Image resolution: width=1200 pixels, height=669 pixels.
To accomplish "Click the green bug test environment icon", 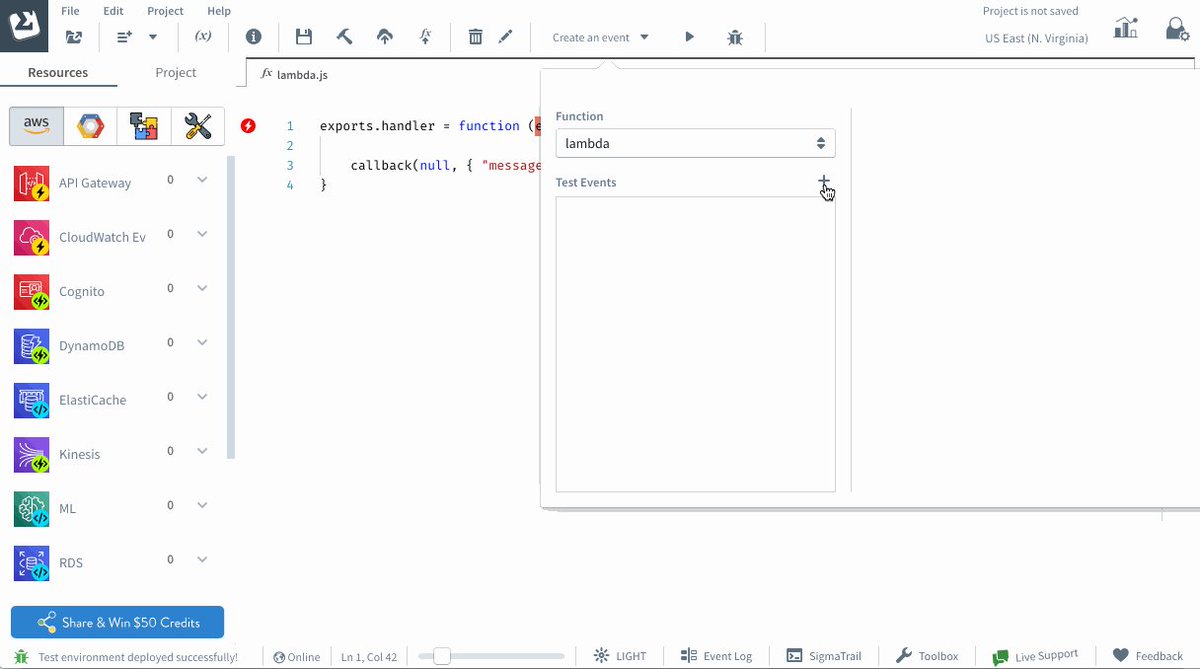I will point(21,657).
